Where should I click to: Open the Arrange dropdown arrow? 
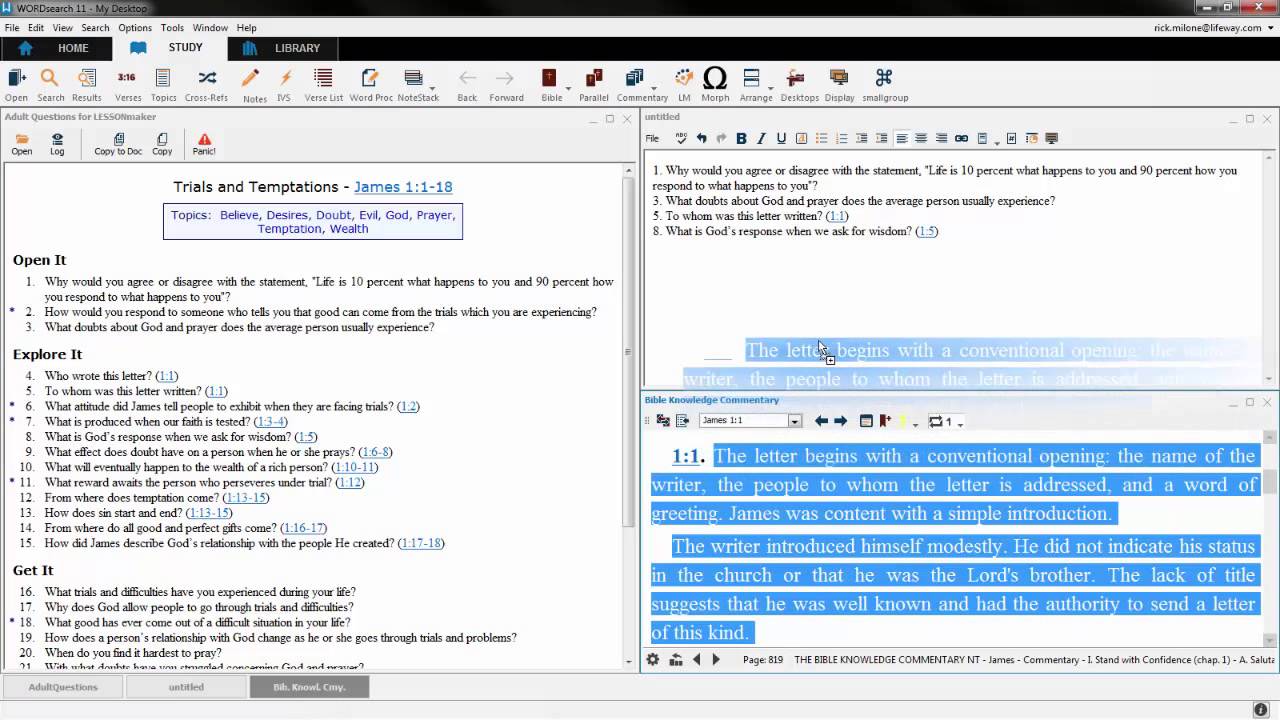[772, 88]
